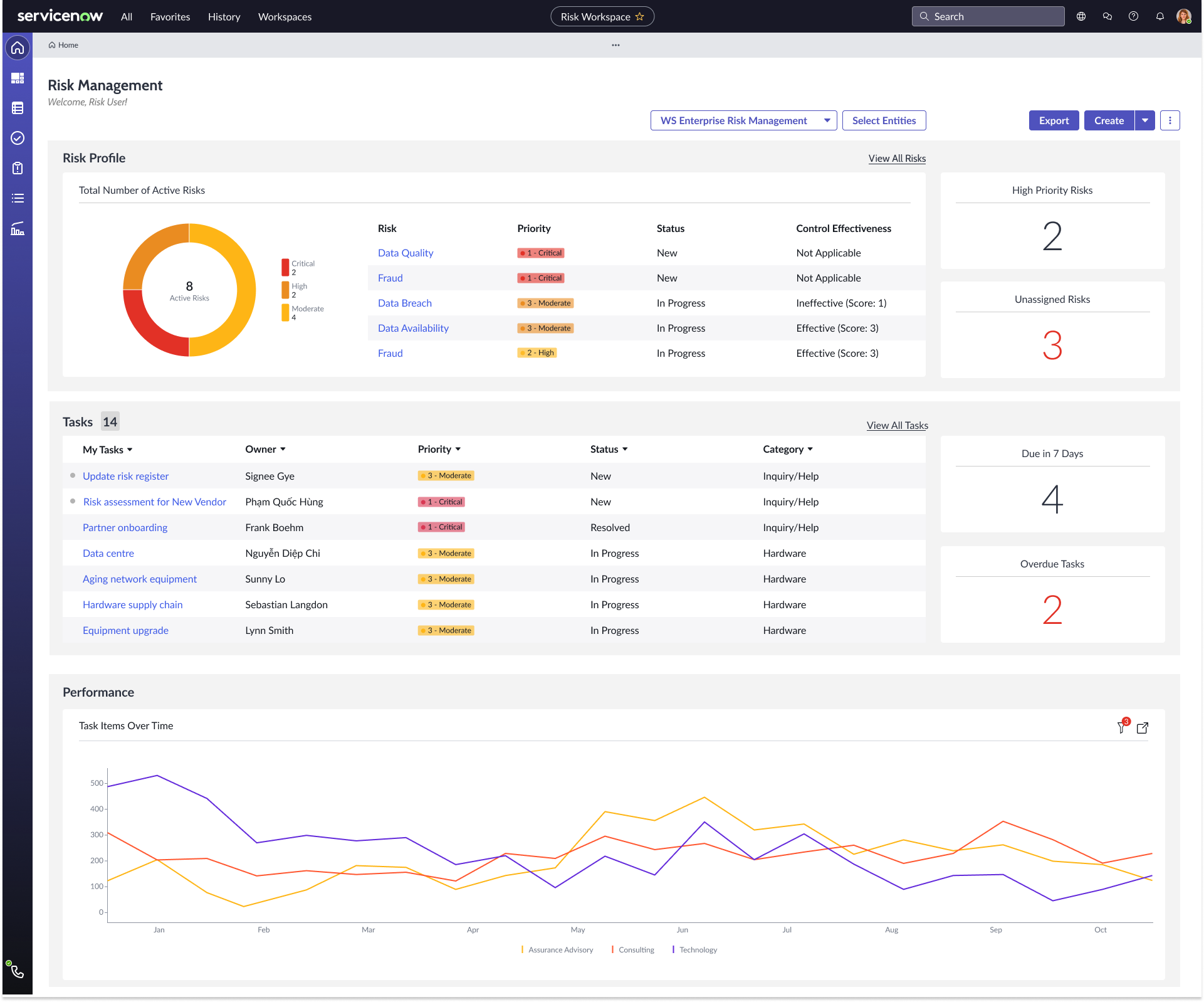Screen dimensions: 1204x1002
Task: Open chart filter icon with badge
Action: 1122,727
